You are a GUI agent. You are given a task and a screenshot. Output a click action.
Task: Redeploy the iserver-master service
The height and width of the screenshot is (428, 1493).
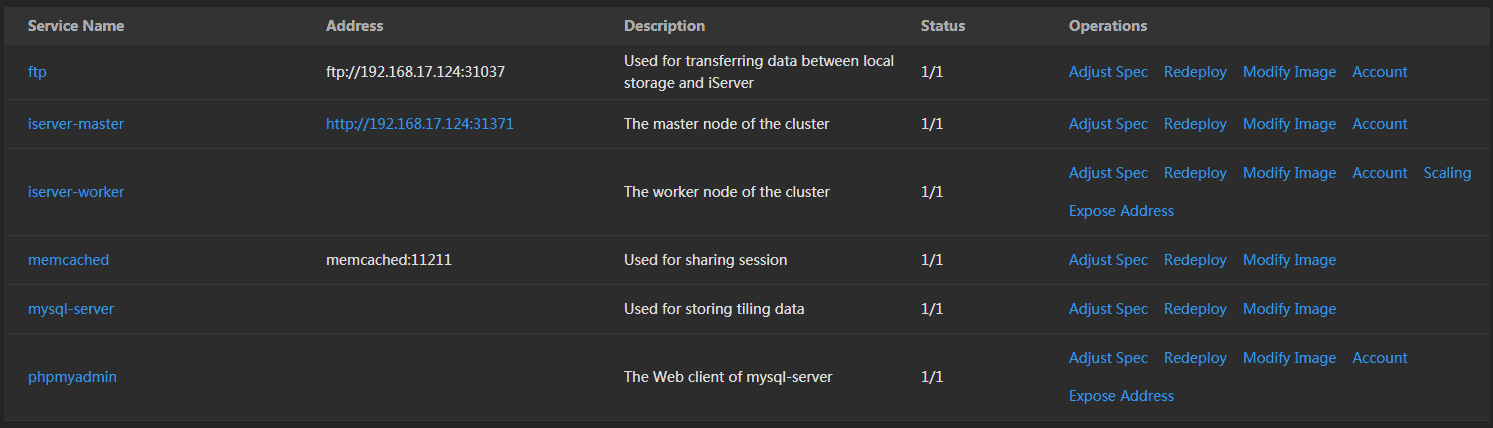(1195, 124)
